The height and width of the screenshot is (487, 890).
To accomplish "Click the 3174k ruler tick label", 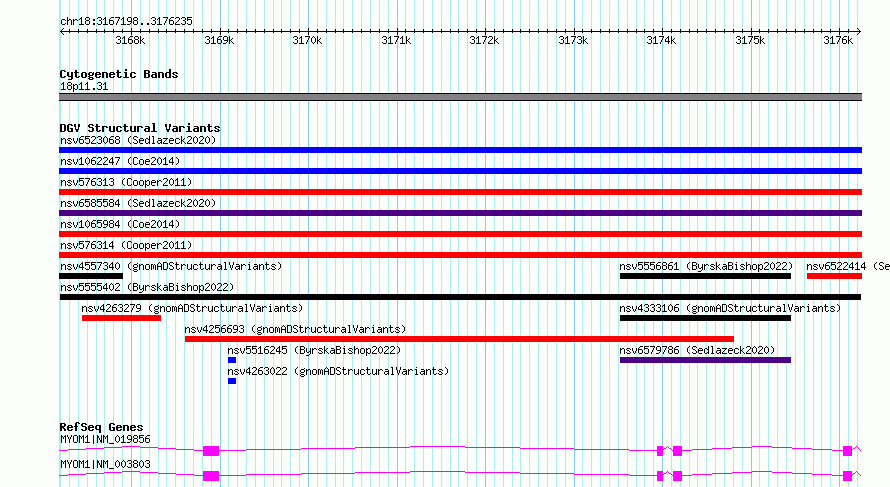I will (x=661, y=40).
